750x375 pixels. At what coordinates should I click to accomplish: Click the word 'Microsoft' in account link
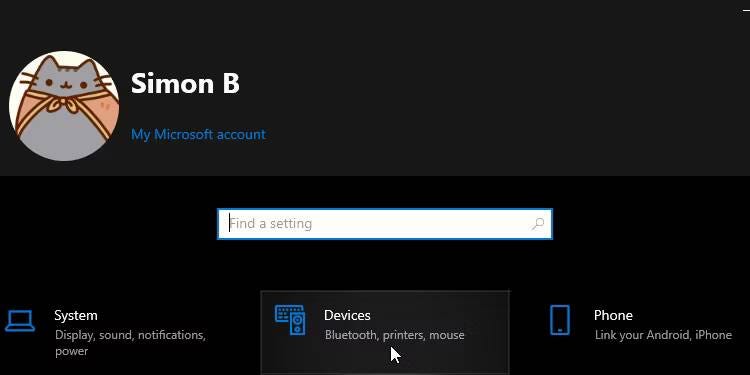click(x=184, y=134)
